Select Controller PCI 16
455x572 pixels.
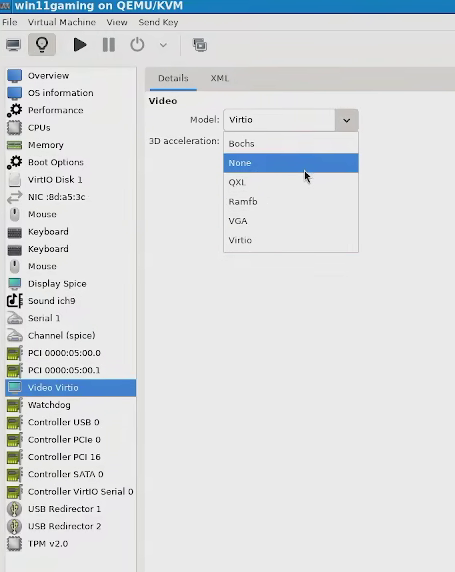[x=71, y=457]
